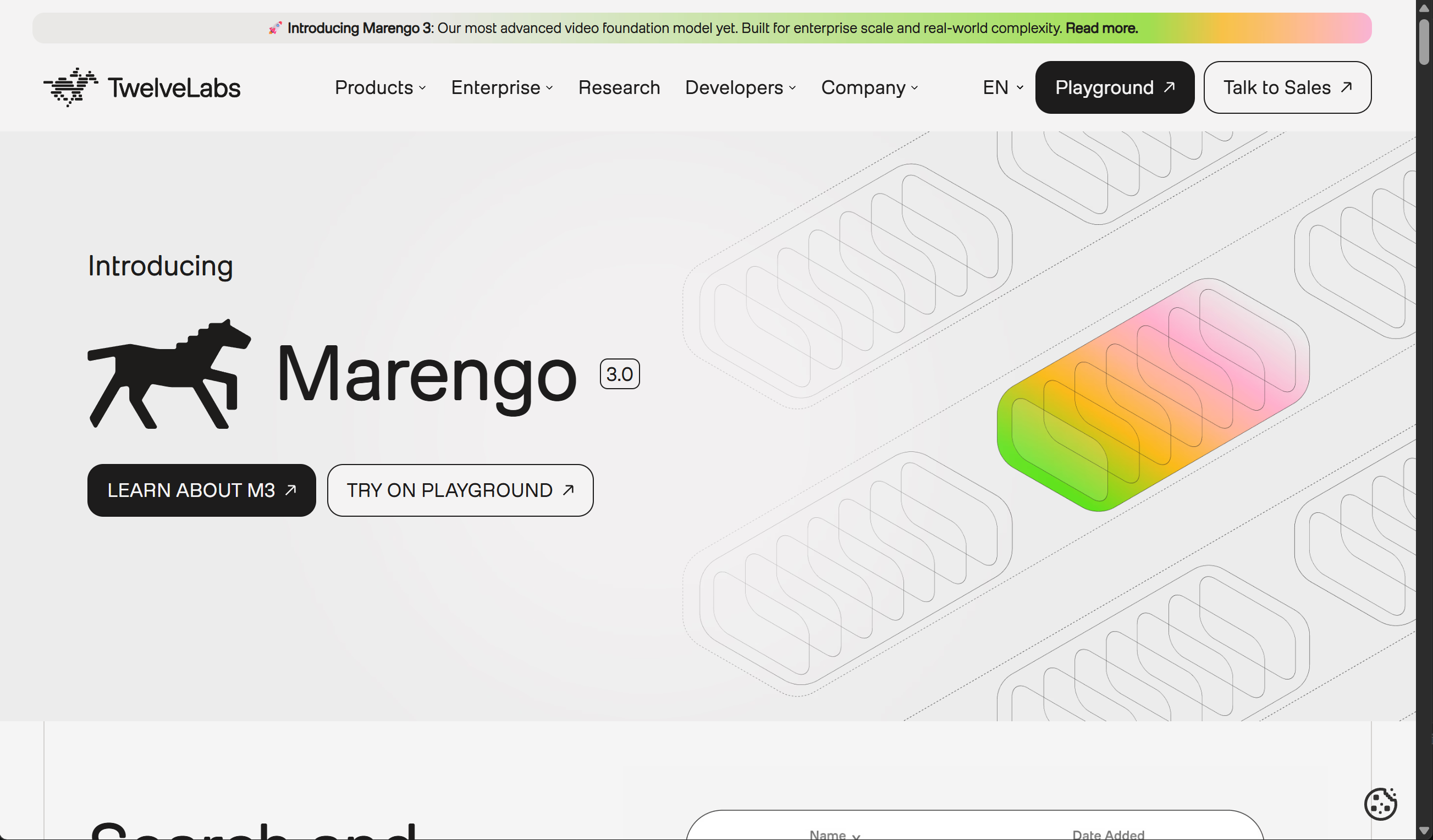Click LEARN ABOUT M3 button
Viewport: 1433px width, 840px height.
201,490
